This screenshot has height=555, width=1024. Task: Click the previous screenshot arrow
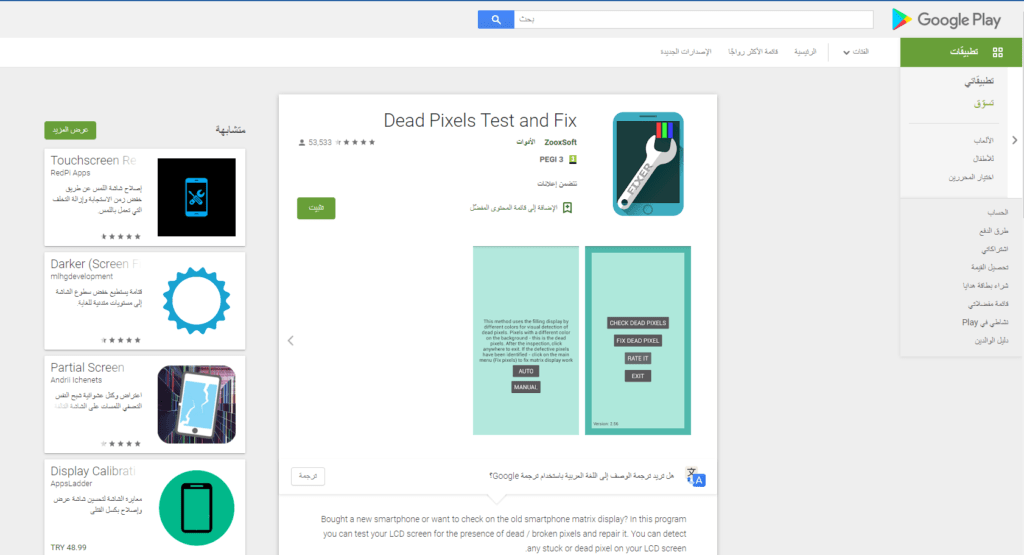(x=291, y=340)
